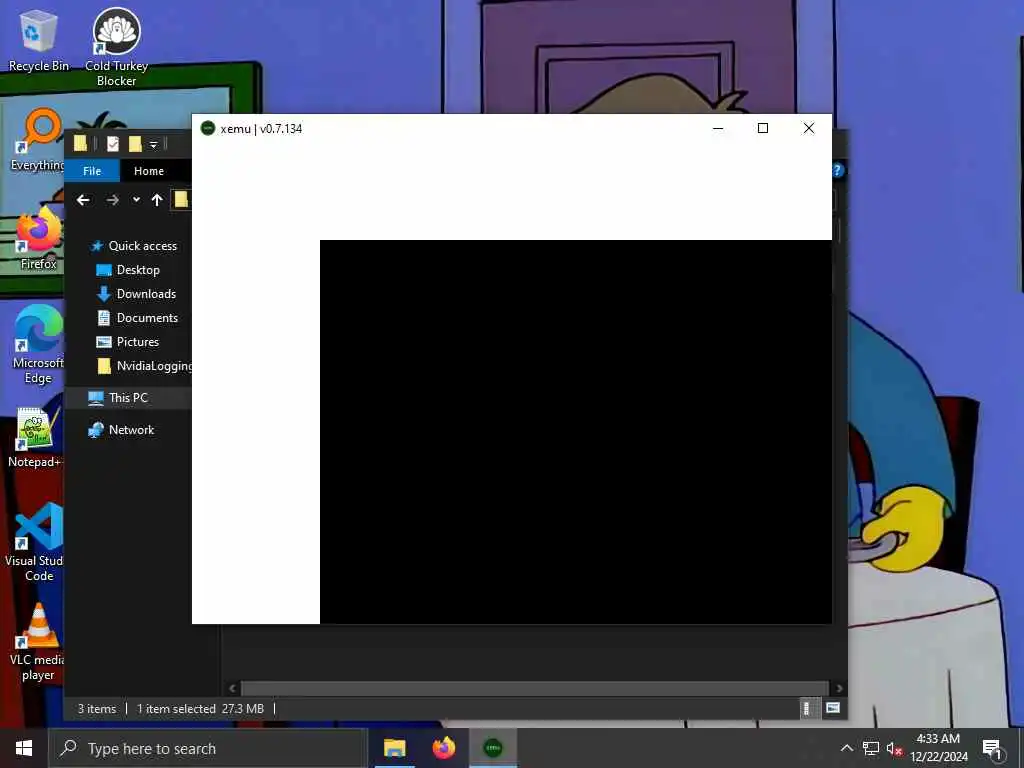The image size is (1024, 768).
Task: Open the File tab in File Explorer
Action: coord(92,170)
